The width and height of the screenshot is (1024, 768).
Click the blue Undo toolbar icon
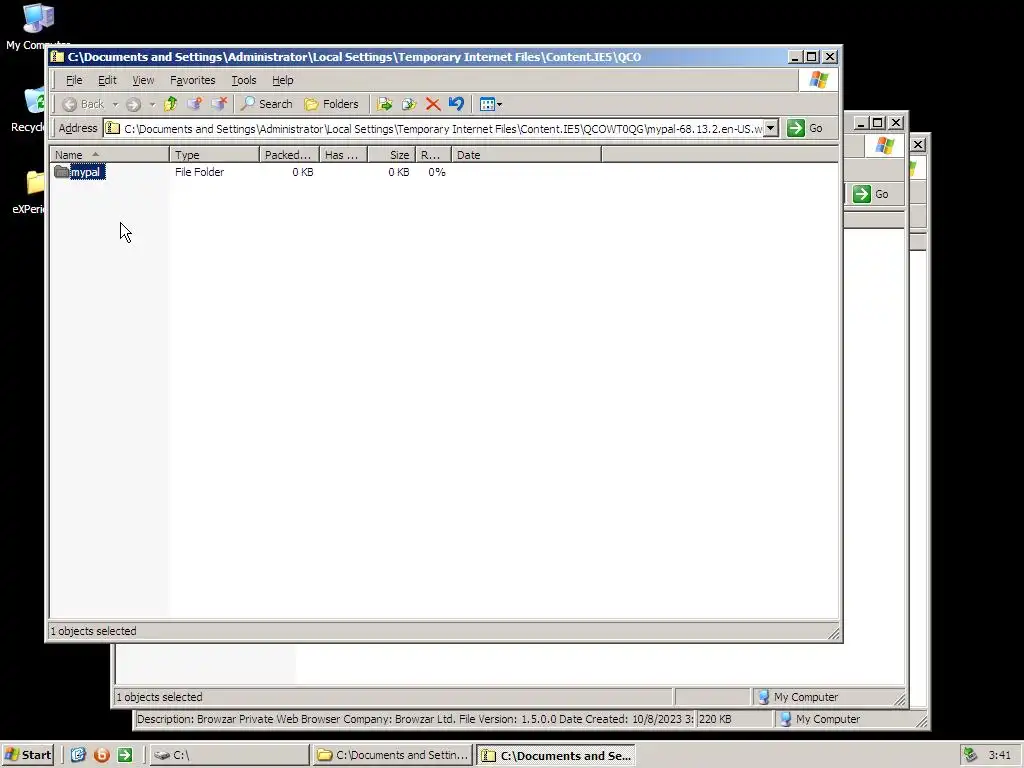[x=456, y=104]
